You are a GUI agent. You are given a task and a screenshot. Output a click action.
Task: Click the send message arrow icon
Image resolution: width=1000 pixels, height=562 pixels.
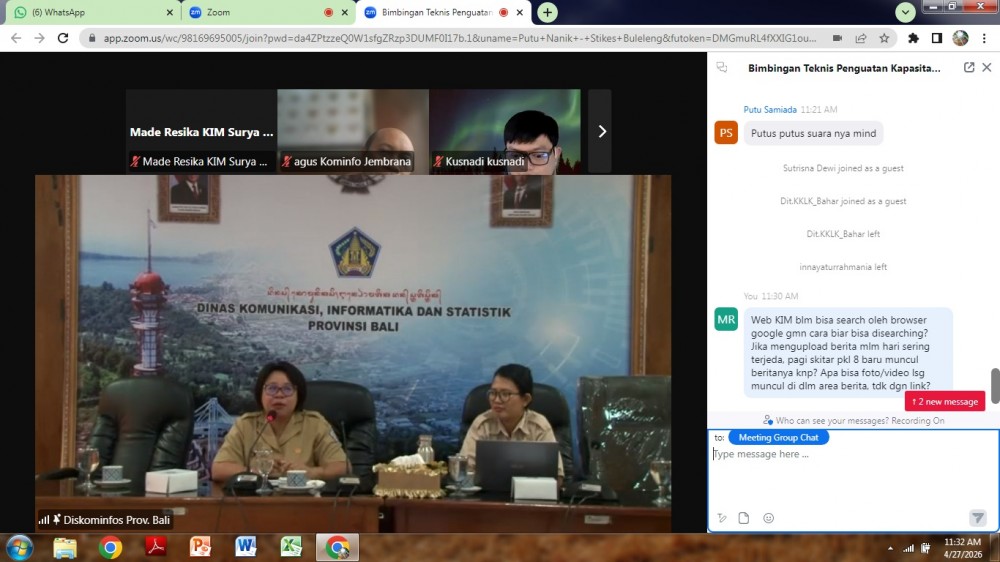[x=977, y=518]
